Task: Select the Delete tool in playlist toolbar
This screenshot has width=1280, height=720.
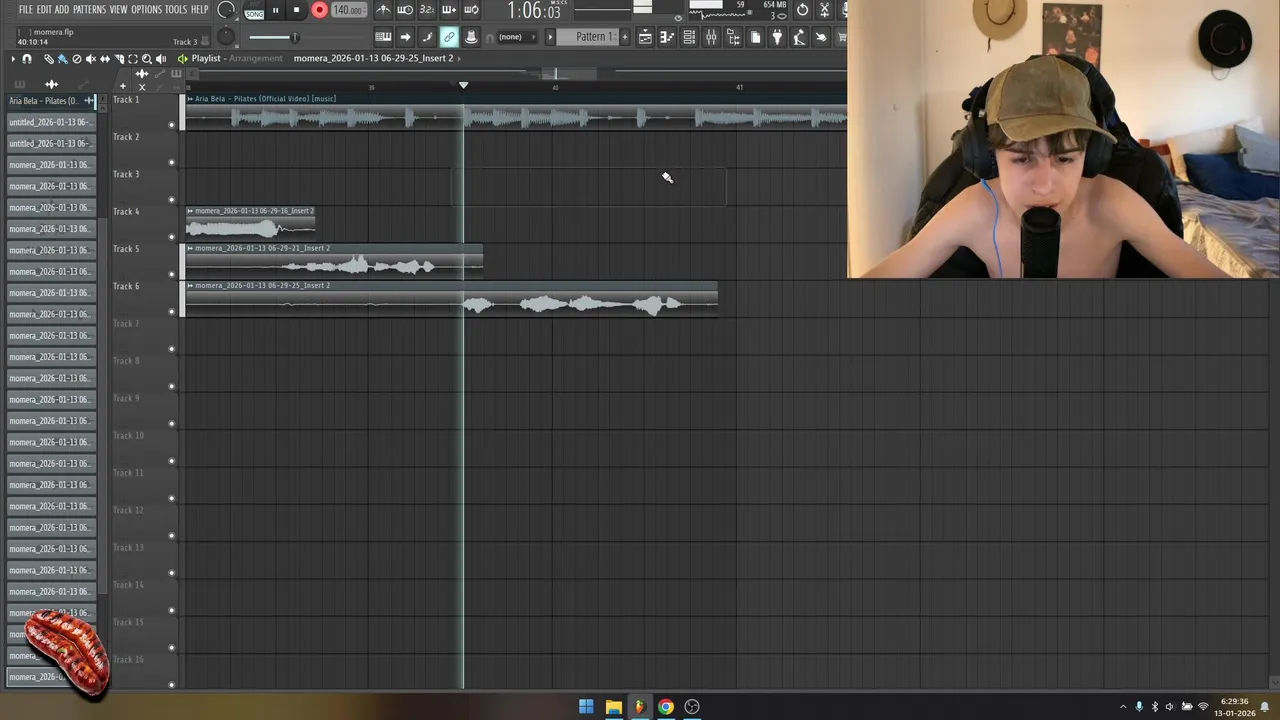Action: 76,59
